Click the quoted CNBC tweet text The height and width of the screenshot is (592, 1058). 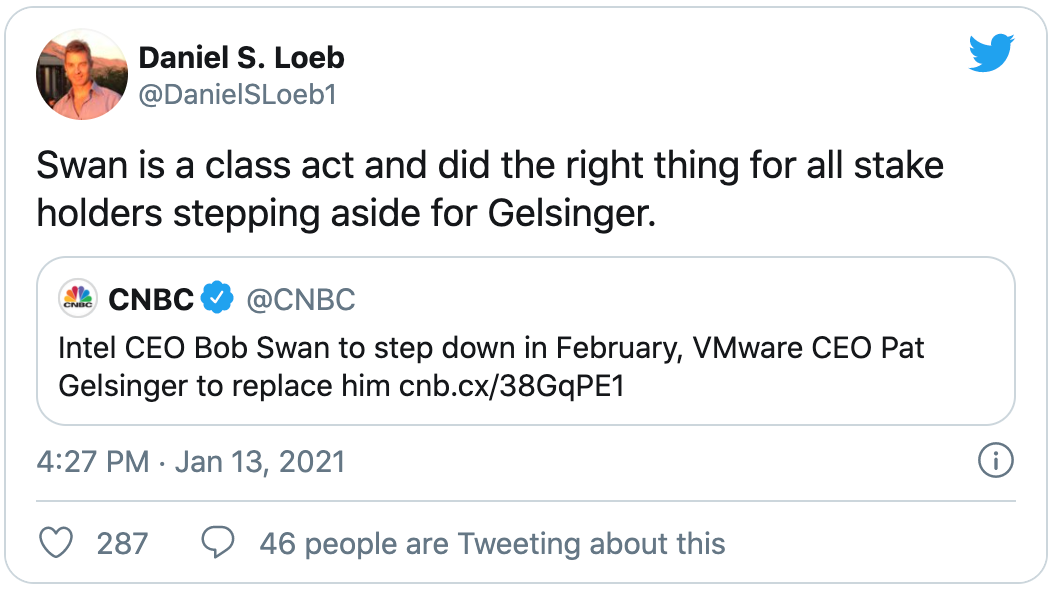click(491, 367)
